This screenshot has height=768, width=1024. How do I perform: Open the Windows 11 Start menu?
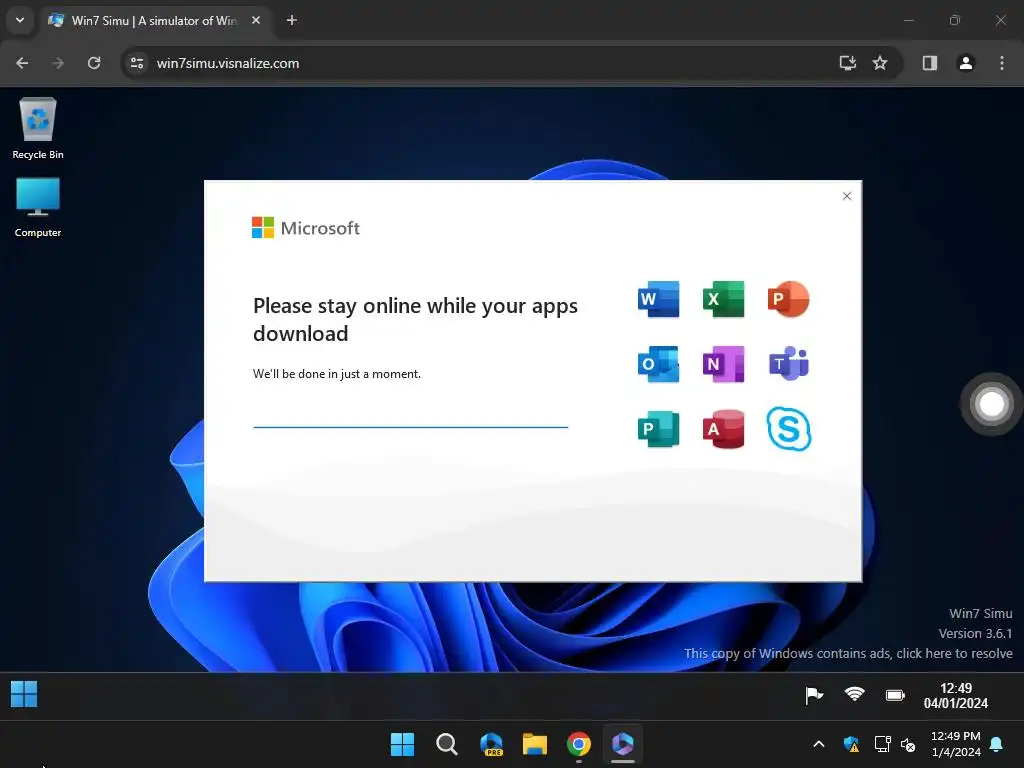coord(402,744)
